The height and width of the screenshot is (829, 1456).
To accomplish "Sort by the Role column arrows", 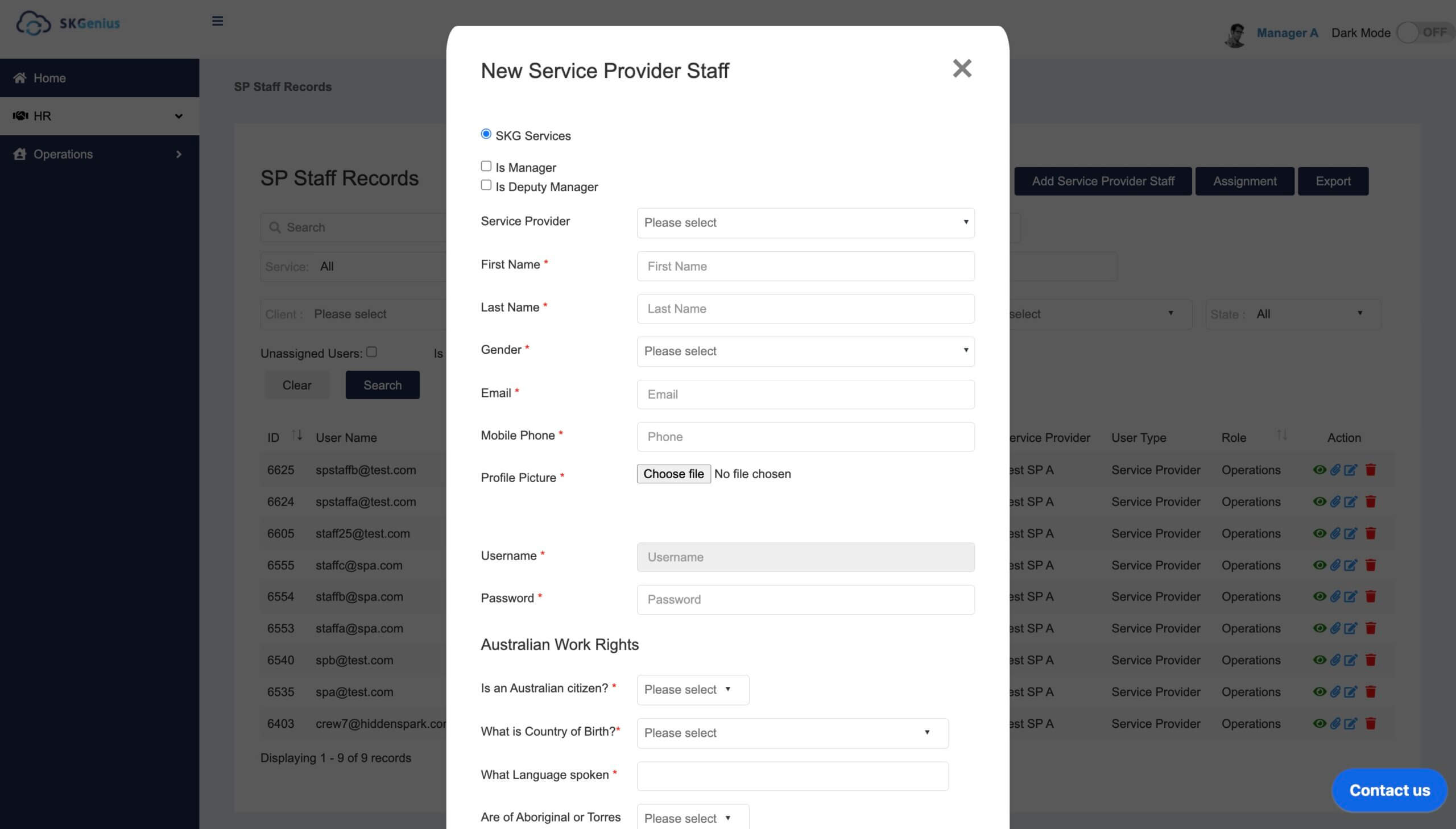I will click(x=1281, y=436).
